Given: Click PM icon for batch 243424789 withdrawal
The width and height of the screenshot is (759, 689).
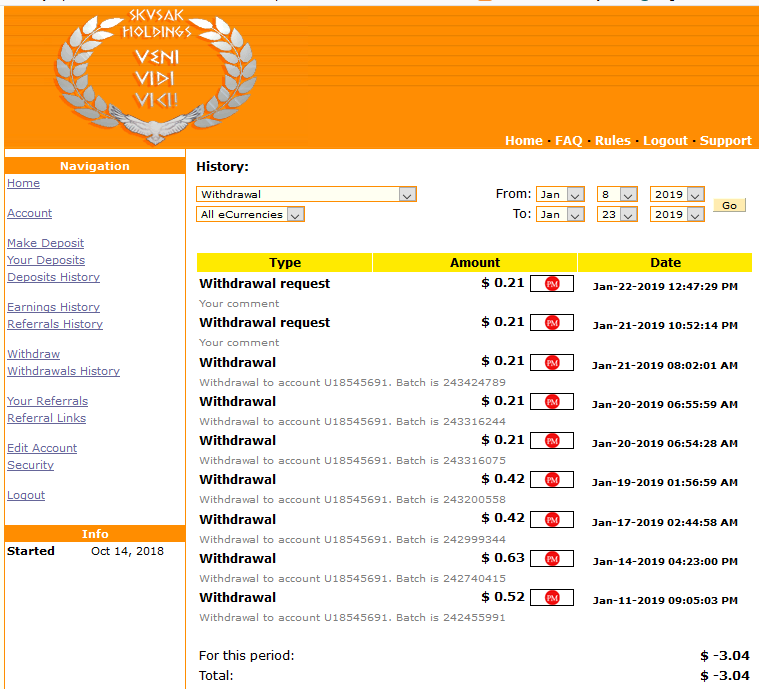Looking at the screenshot, I should [x=551, y=362].
